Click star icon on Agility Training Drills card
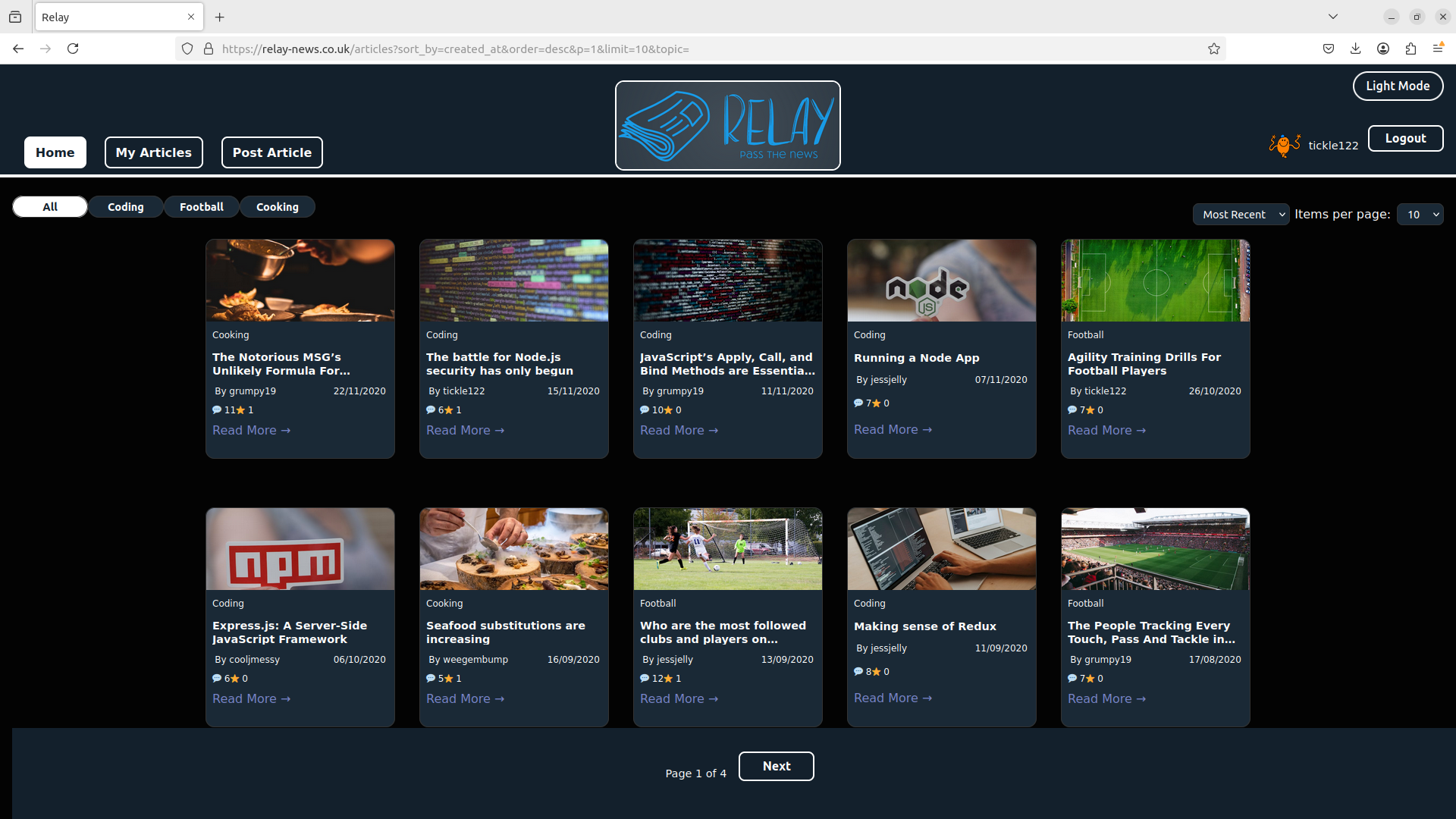1456x819 pixels. click(x=1090, y=410)
